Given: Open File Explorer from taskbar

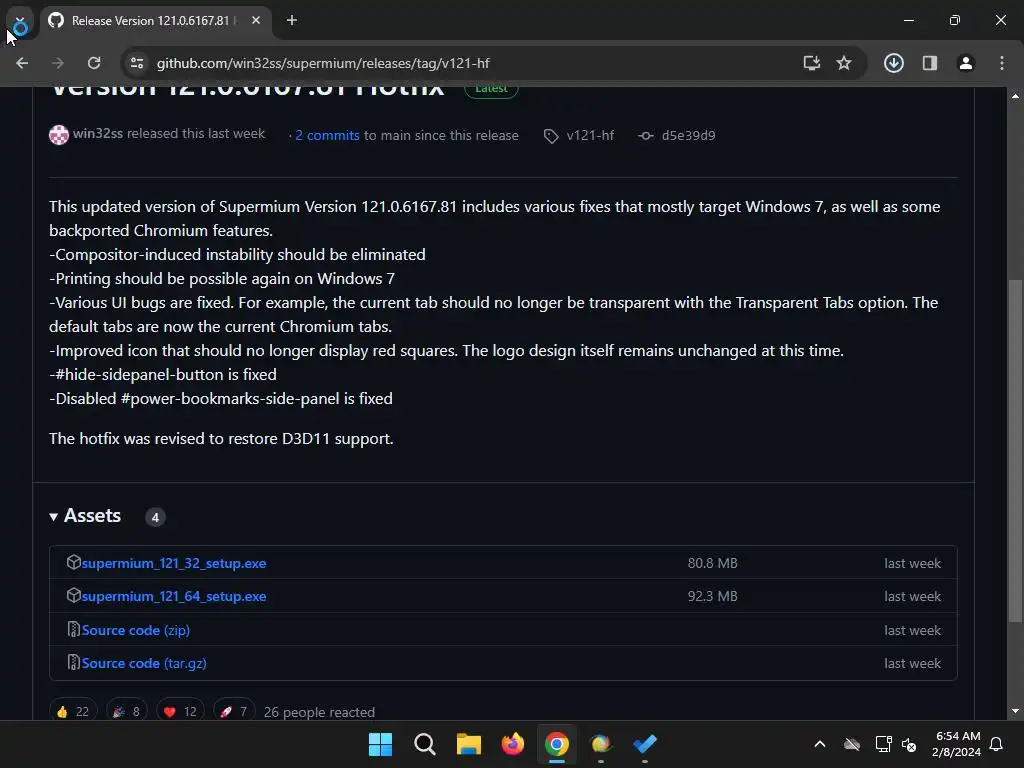Looking at the screenshot, I should tap(468, 744).
